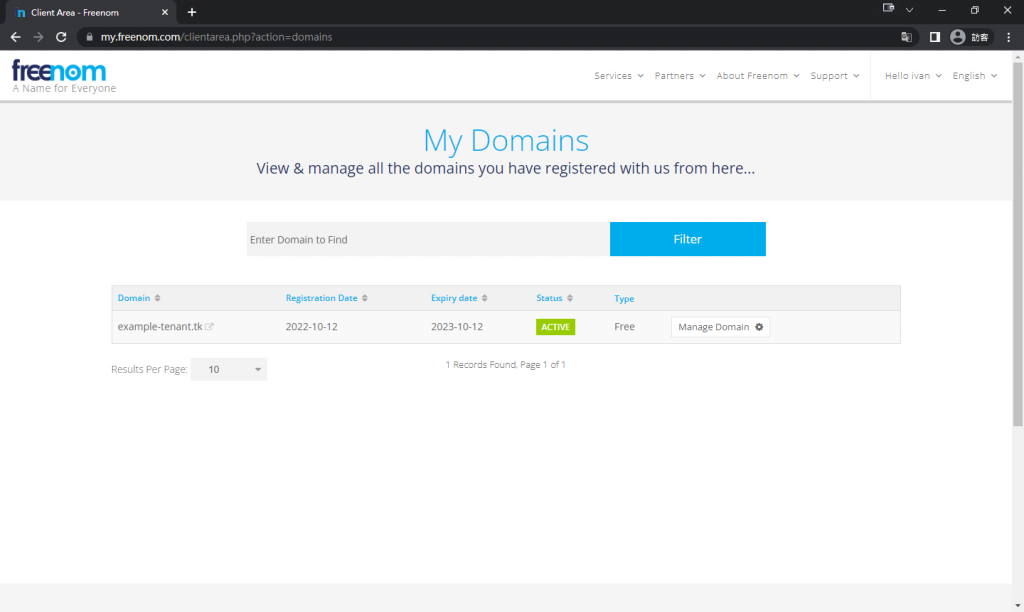
Task: Click sort arrows next to Registration Date
Action: tap(365, 298)
